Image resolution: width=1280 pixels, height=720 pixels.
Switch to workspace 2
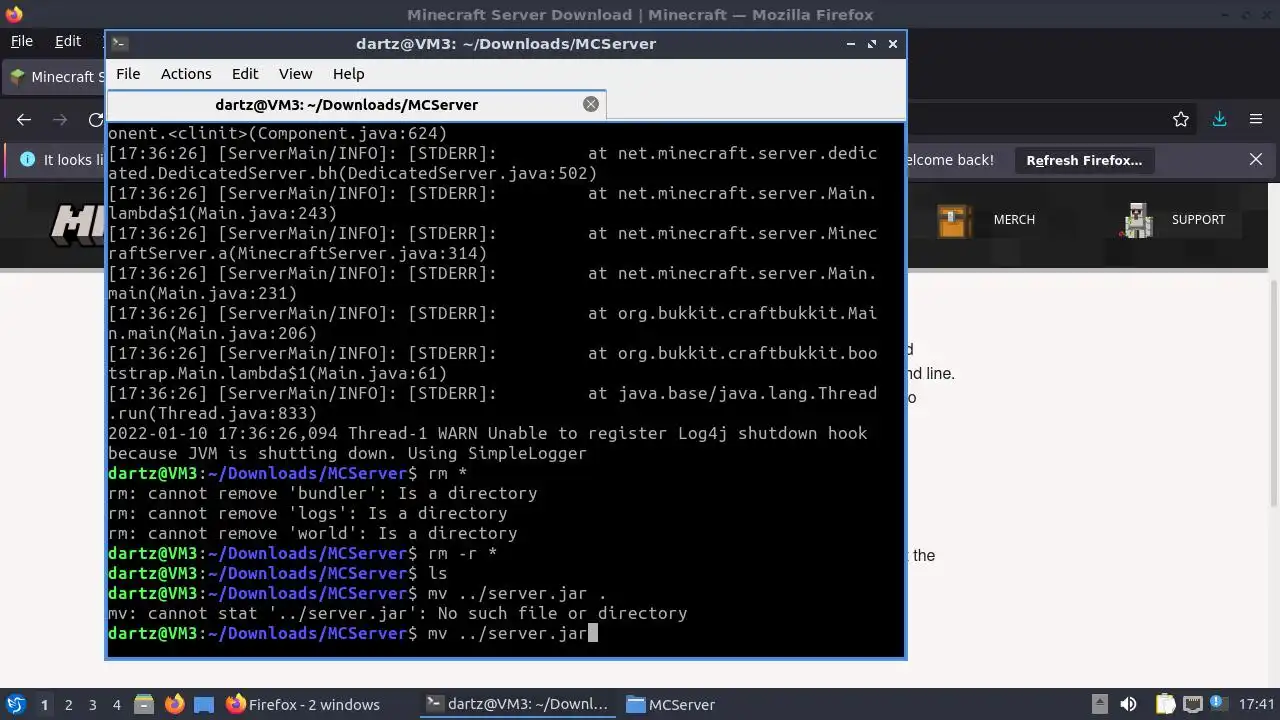pyautogui.click(x=68, y=704)
